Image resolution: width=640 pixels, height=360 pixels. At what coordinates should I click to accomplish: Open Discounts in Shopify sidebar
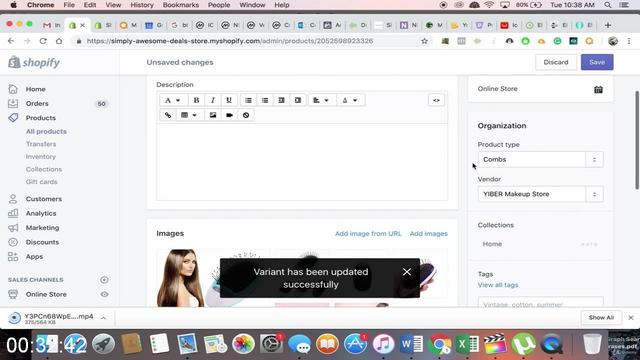point(42,242)
